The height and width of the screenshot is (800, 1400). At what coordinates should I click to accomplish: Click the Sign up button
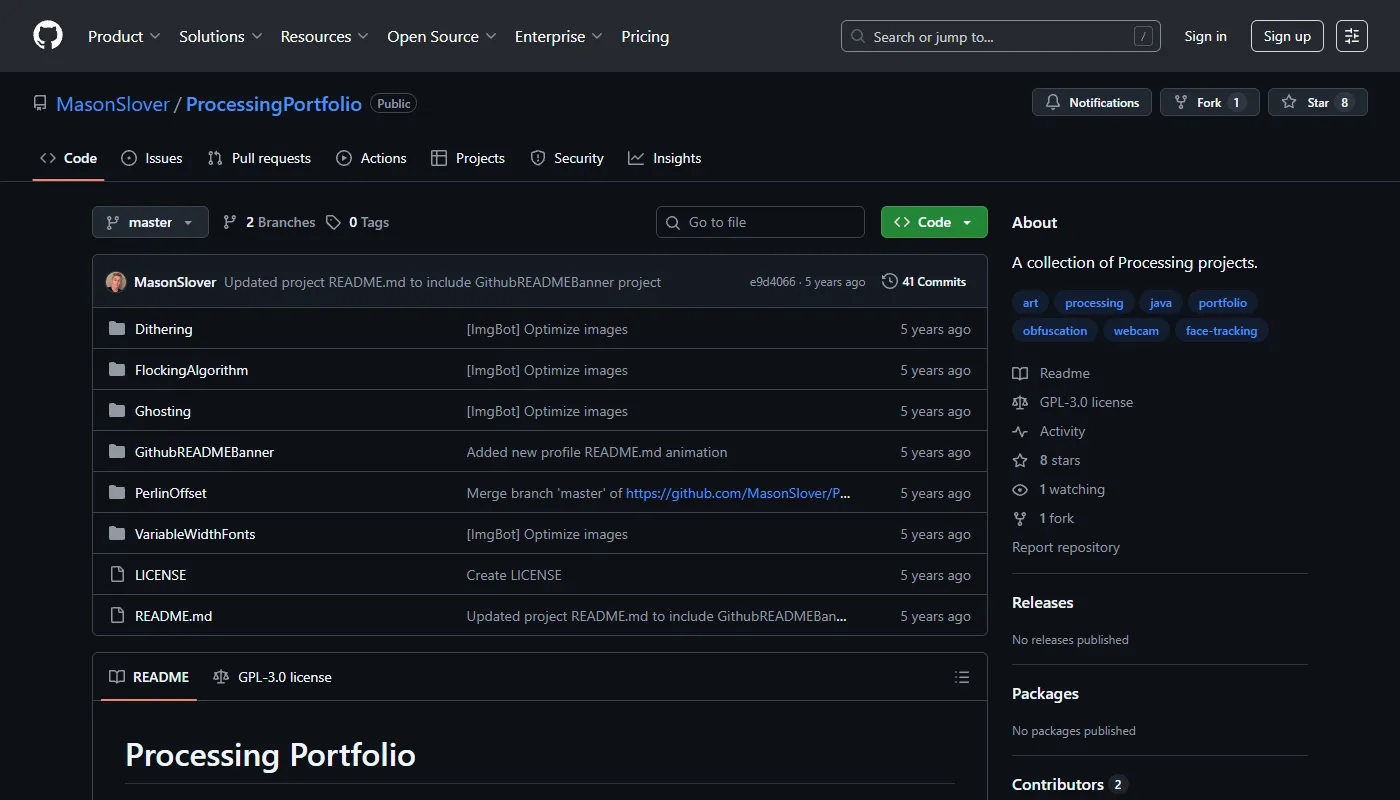1287,36
